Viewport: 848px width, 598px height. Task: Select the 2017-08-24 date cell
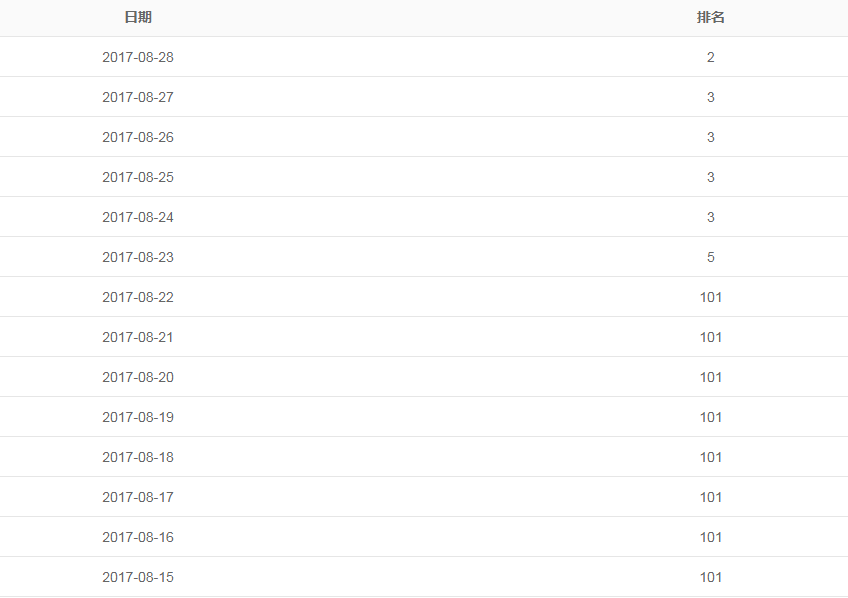(x=138, y=217)
